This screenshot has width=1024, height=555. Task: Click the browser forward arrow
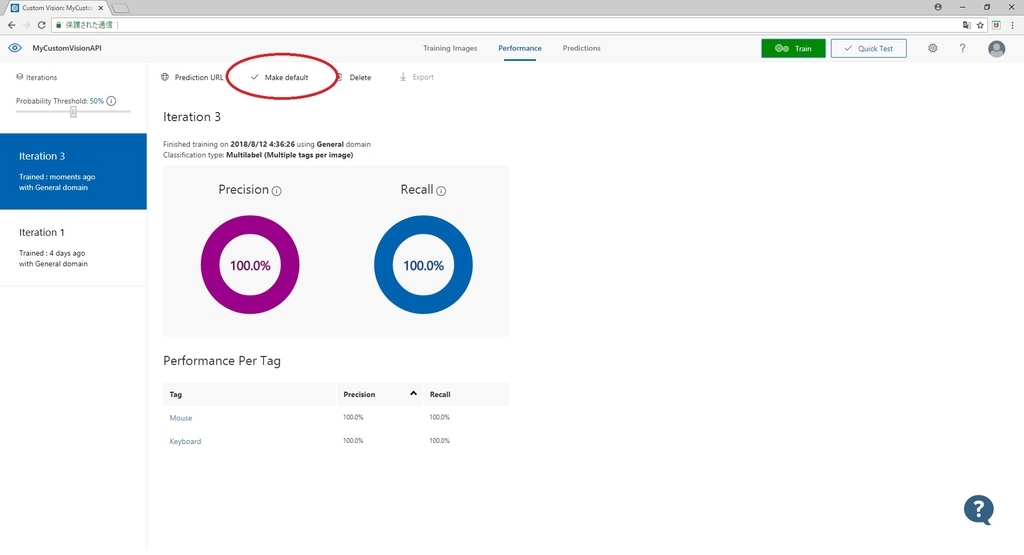(26, 25)
